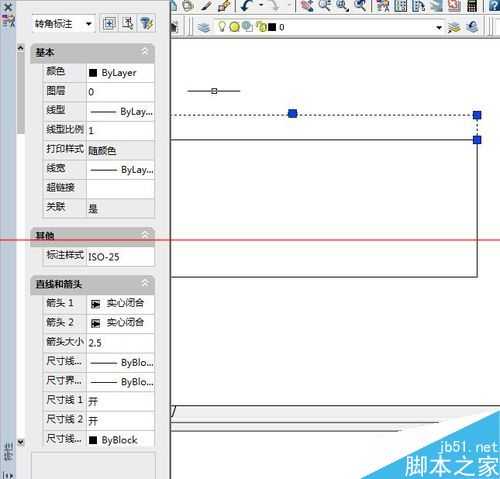Click the 箭头大小 field showing 2.5
Image resolution: width=500 pixels, height=479 pixels.
120,343
